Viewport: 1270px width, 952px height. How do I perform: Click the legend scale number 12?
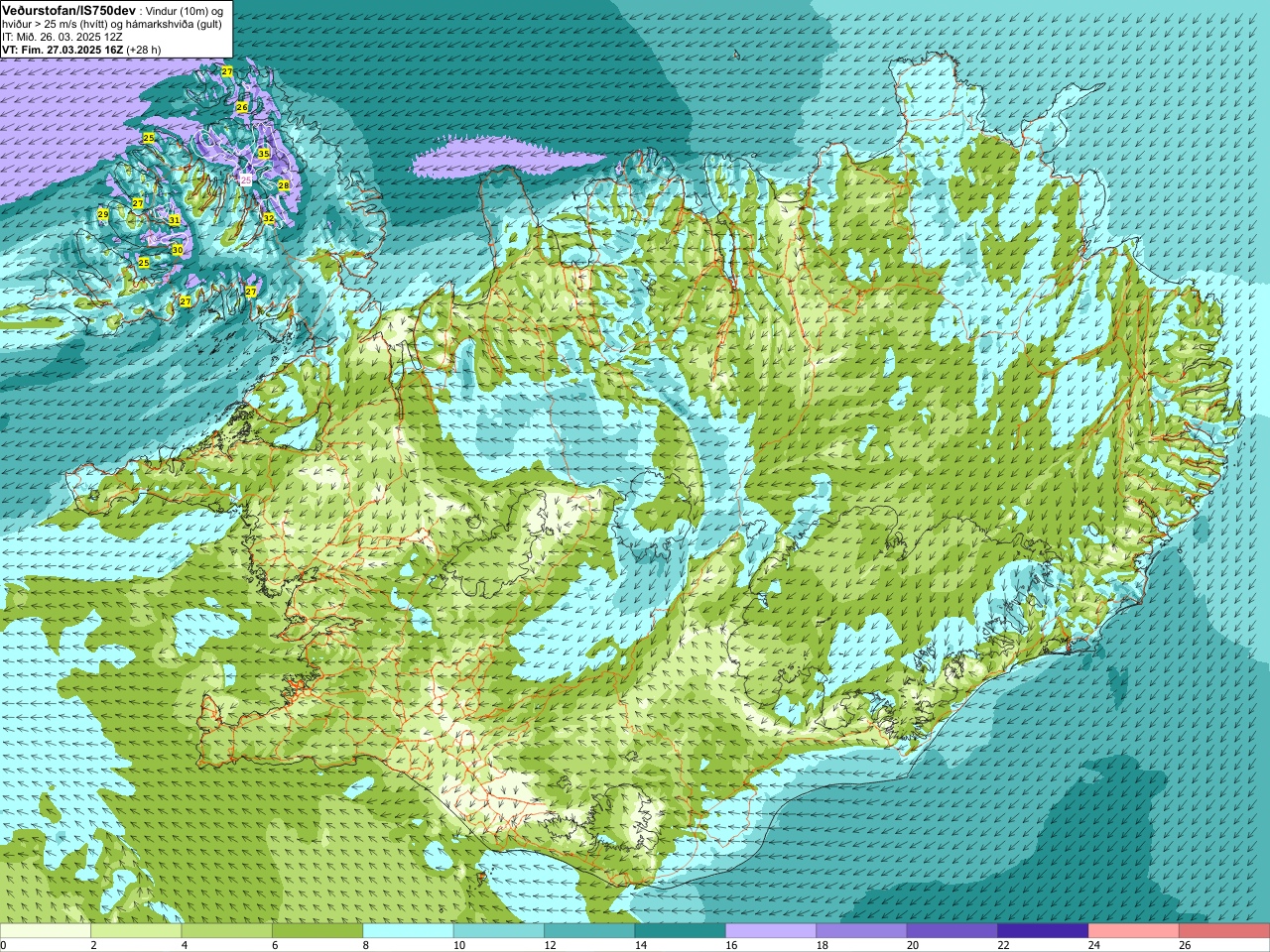tap(550, 945)
